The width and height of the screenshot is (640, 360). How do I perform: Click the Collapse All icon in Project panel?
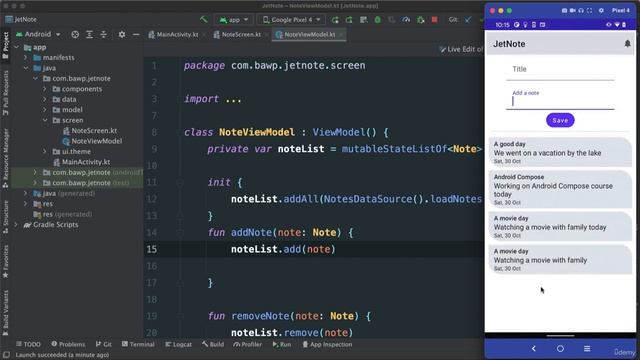[104, 35]
